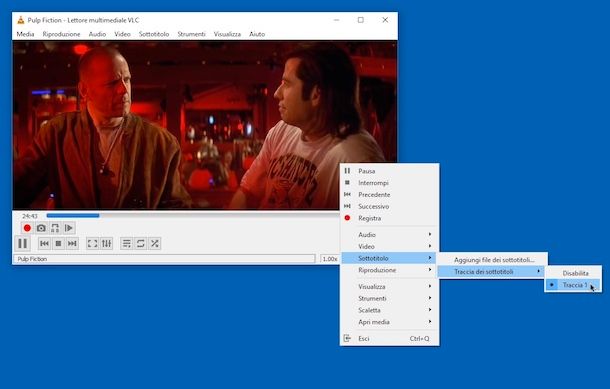The height and width of the screenshot is (389, 610).
Task: Maximize the VLC window
Action: click(361, 20)
